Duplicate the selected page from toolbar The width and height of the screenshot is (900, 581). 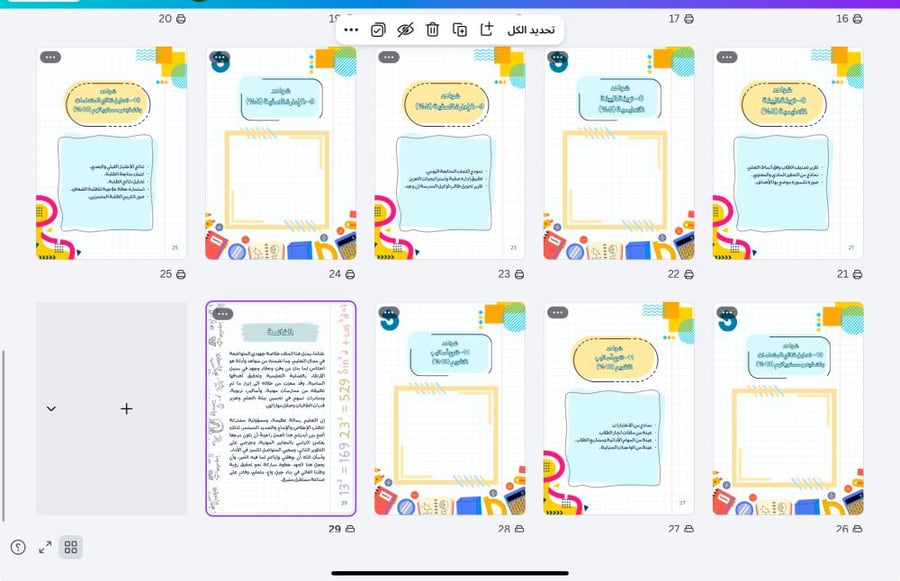459,29
